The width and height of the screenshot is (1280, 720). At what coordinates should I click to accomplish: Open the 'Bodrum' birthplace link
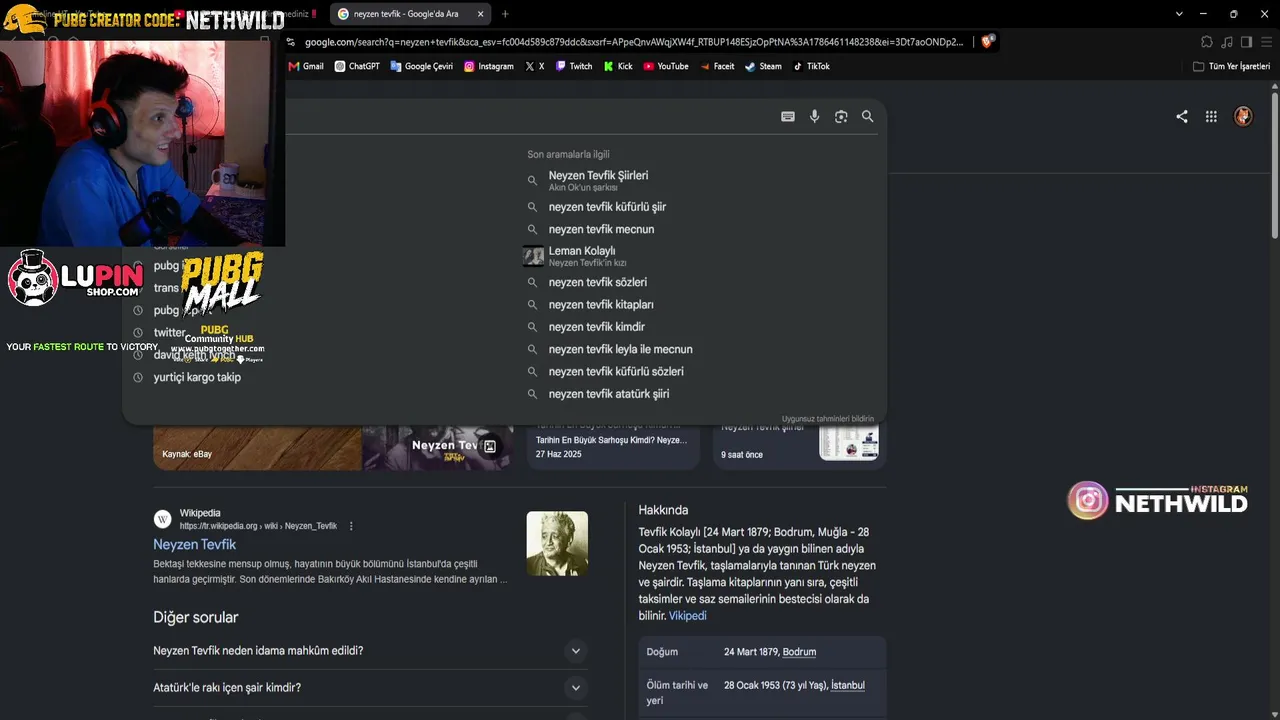coord(799,652)
